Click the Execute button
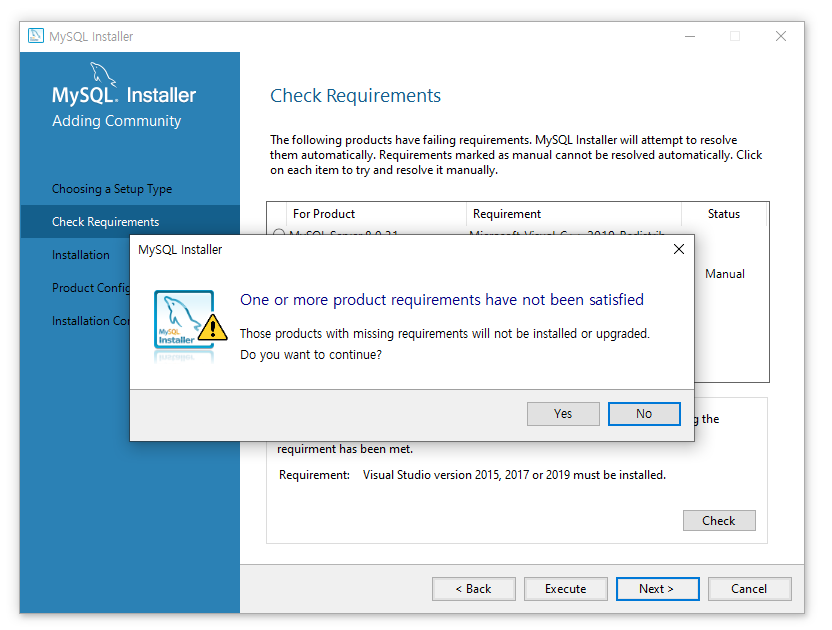The image size is (832, 630). pyautogui.click(x=565, y=589)
